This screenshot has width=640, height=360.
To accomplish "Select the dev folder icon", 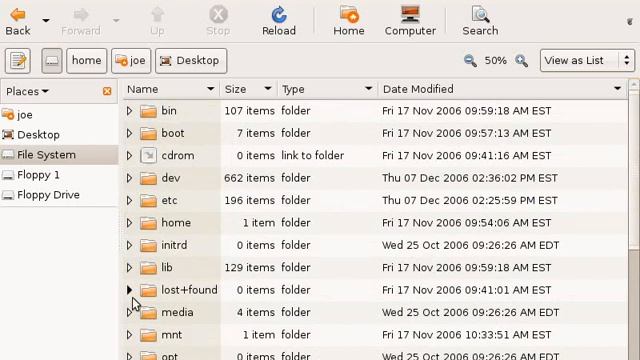I will coord(148,178).
